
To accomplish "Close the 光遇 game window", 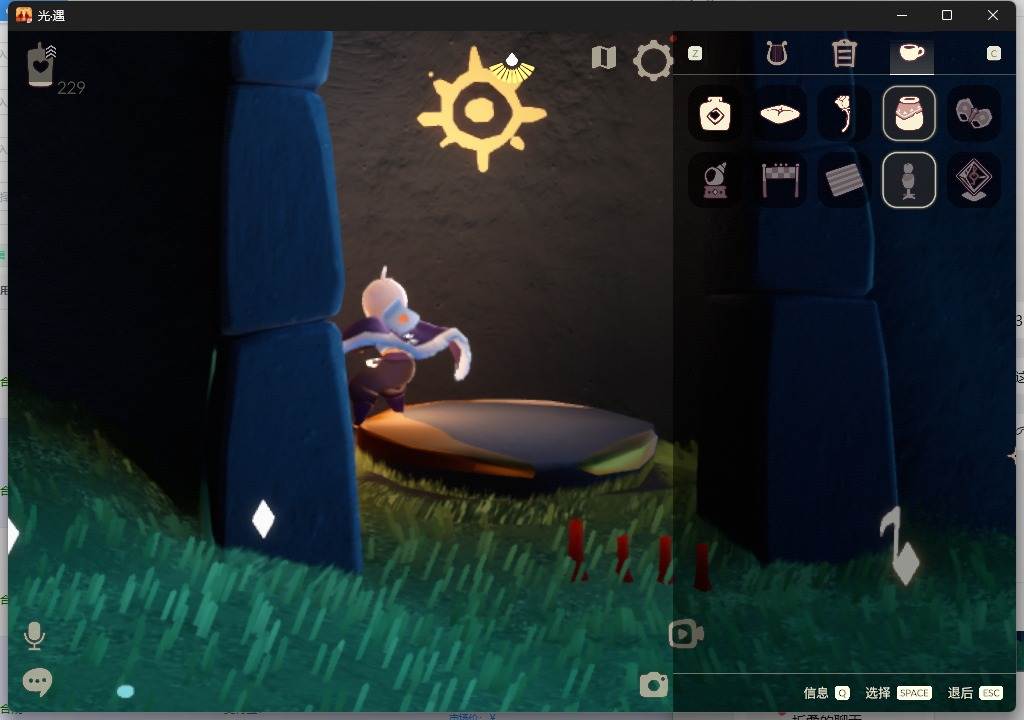I will 993,15.
